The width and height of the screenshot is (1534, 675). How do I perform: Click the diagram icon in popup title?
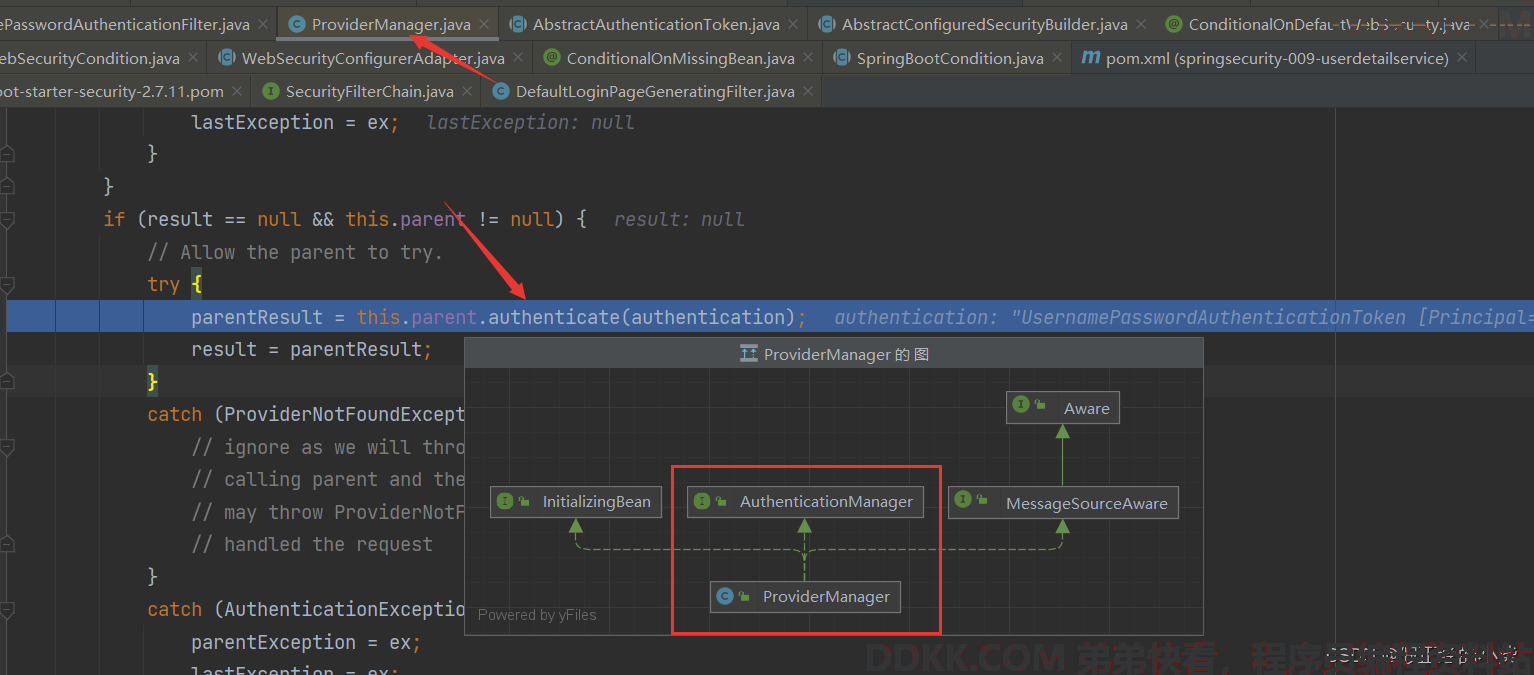[748, 354]
